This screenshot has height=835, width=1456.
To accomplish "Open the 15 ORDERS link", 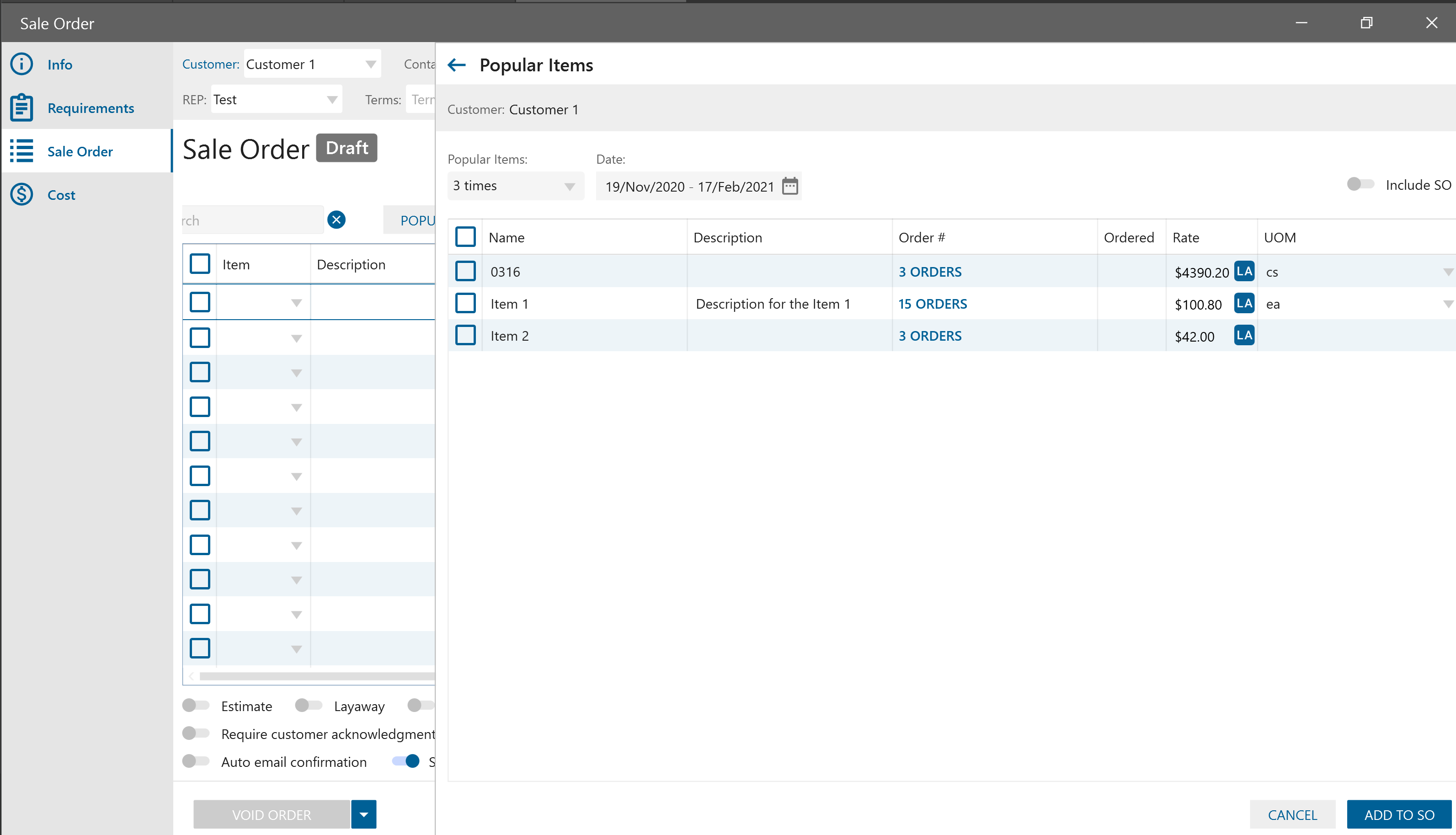I will (x=932, y=303).
